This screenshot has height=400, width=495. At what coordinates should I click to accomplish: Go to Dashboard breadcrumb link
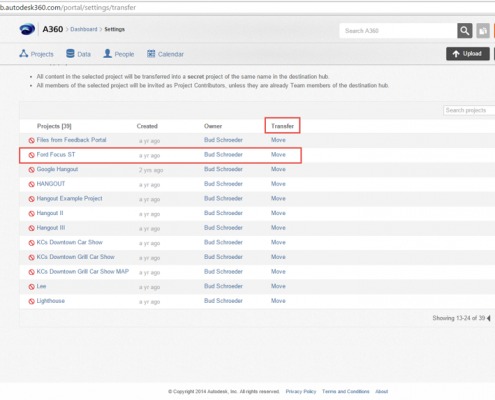84,29
